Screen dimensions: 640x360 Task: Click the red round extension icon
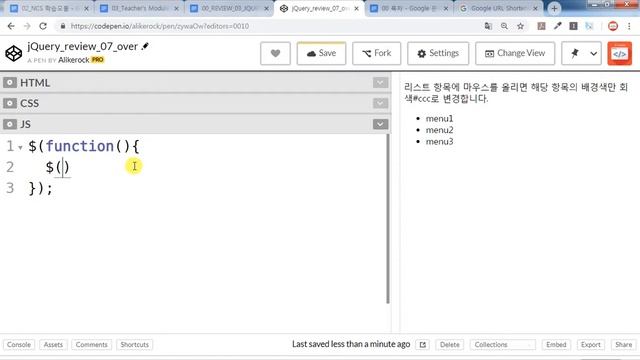pyautogui.click(x=613, y=26)
